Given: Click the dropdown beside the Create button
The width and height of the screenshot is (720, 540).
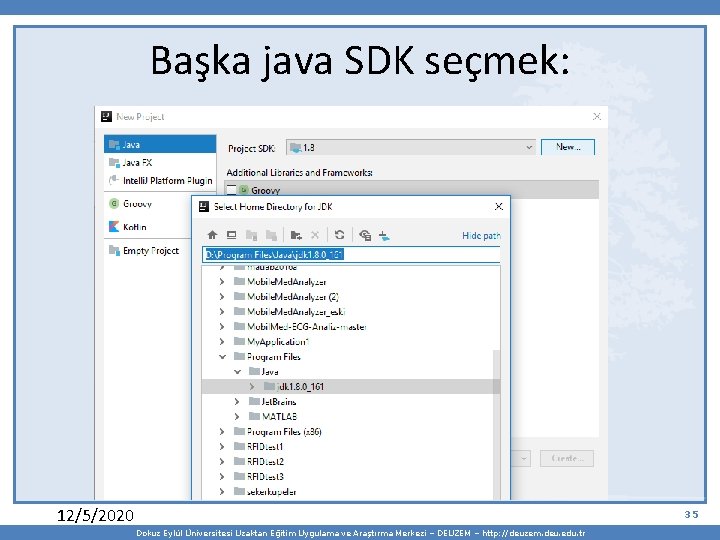Looking at the screenshot, I should click(x=523, y=458).
